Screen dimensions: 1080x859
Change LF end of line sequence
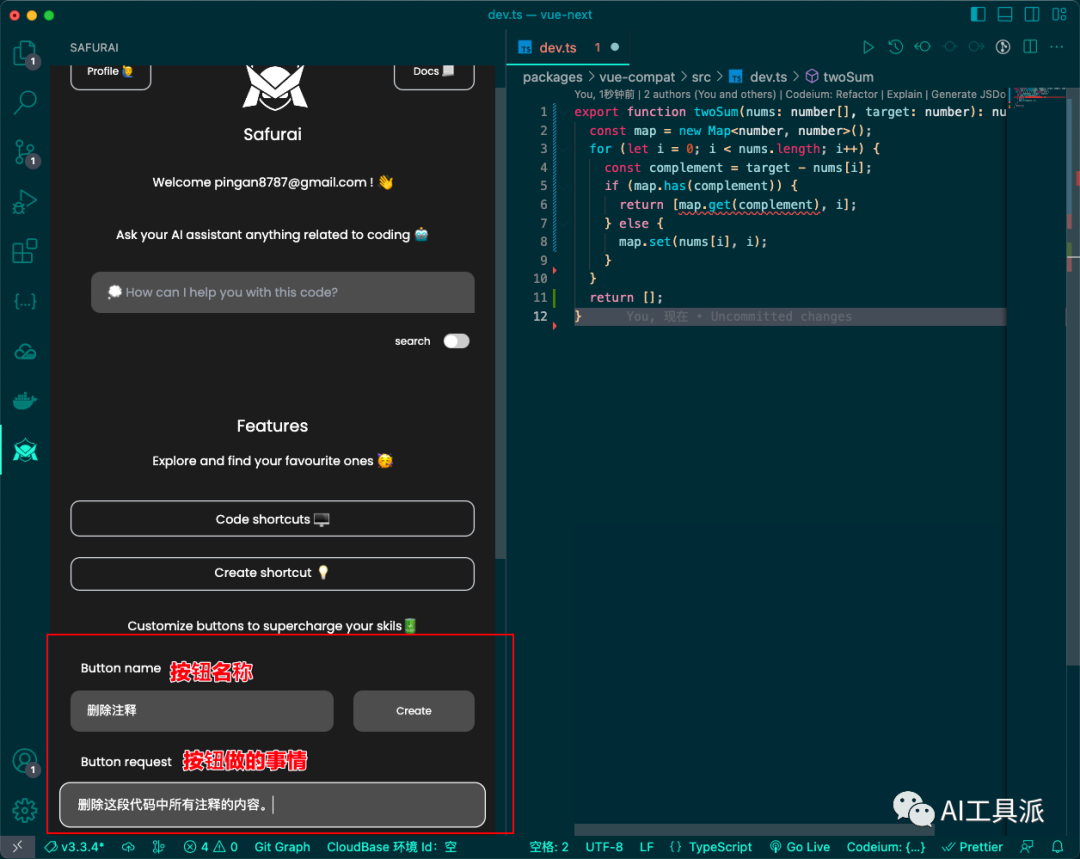coord(646,847)
